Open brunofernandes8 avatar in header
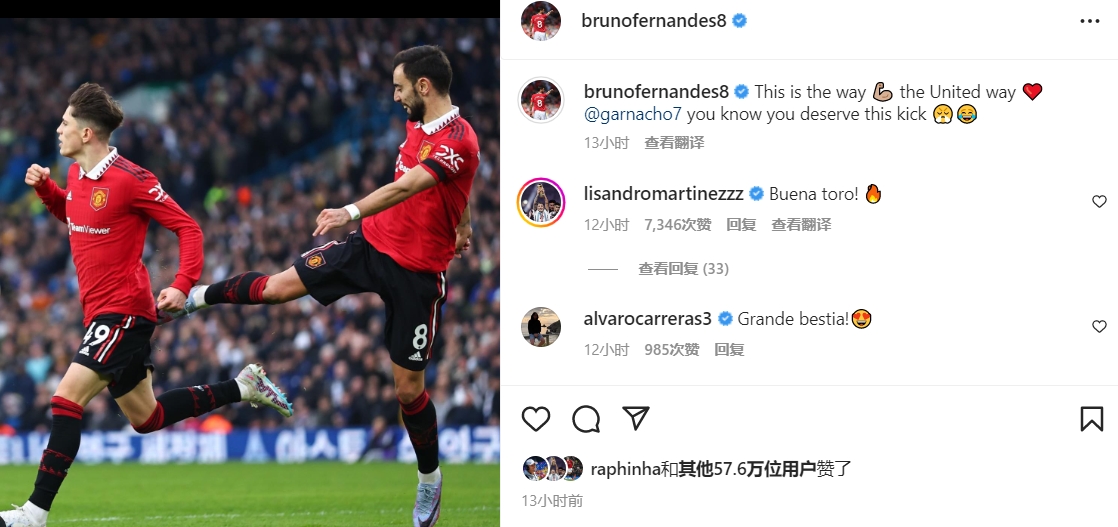Viewport: 1118px width, 527px height. (x=540, y=21)
